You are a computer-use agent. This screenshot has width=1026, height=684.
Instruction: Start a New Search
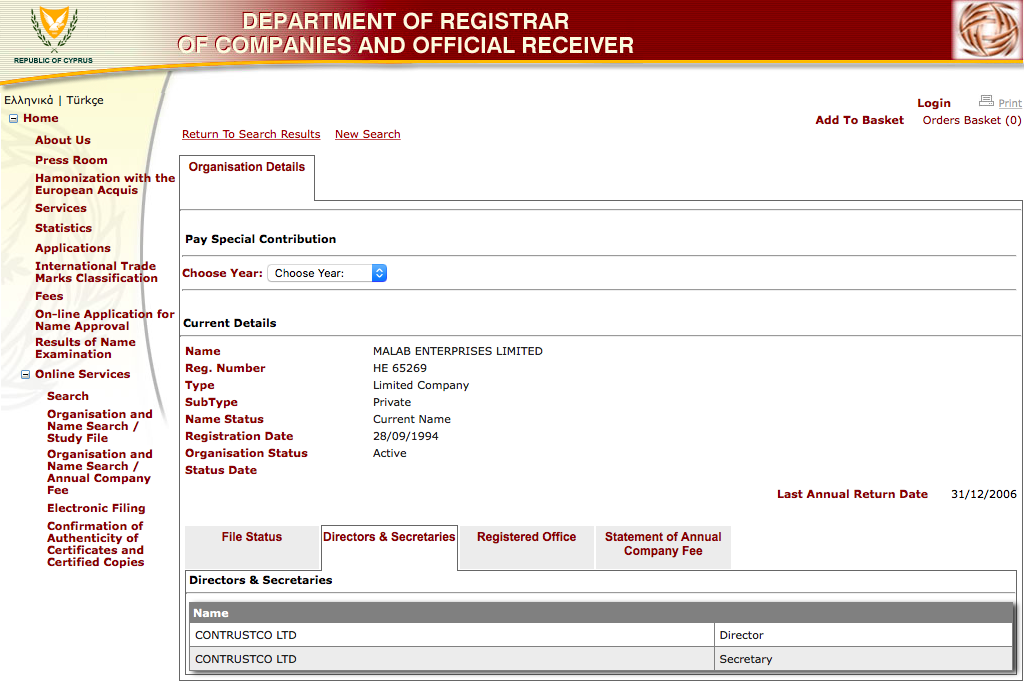pos(368,134)
